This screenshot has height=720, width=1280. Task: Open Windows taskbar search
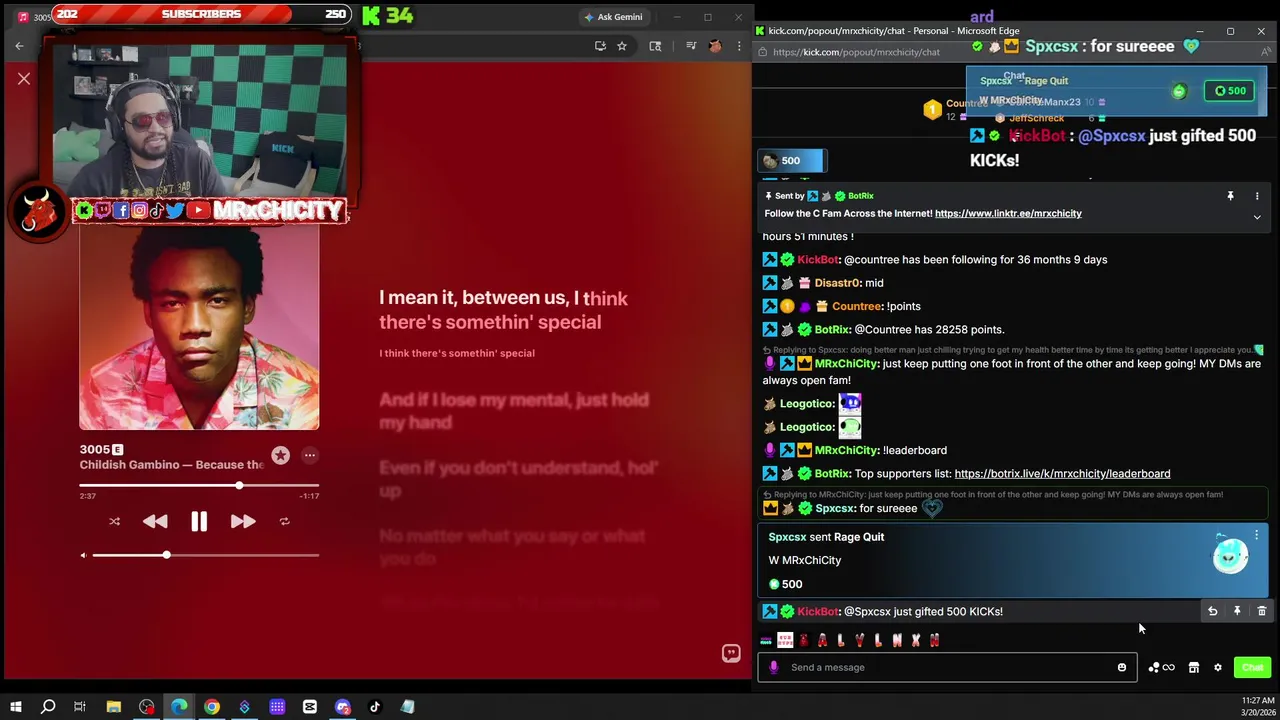click(x=47, y=707)
